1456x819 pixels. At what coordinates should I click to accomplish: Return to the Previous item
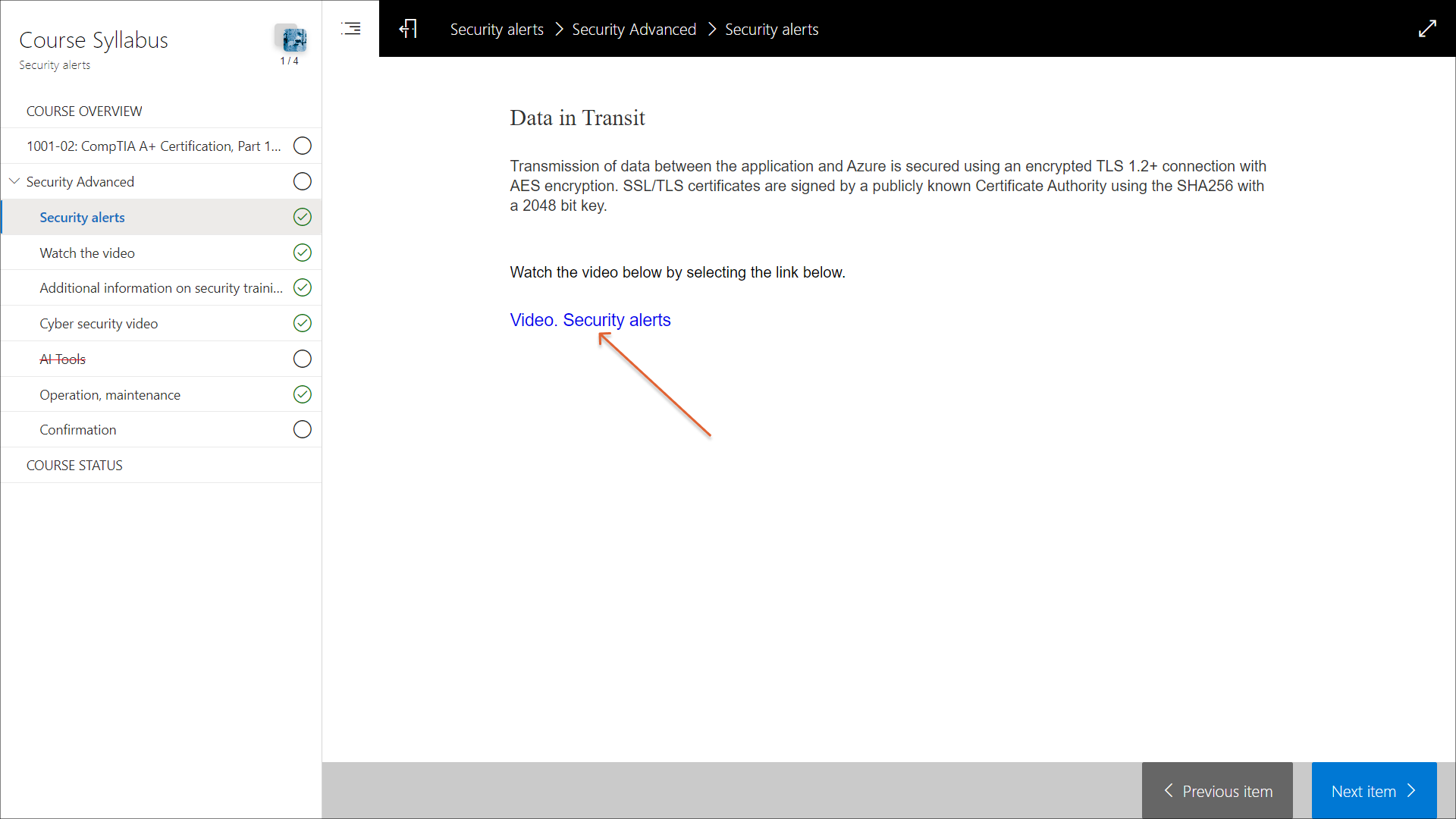(x=1217, y=791)
